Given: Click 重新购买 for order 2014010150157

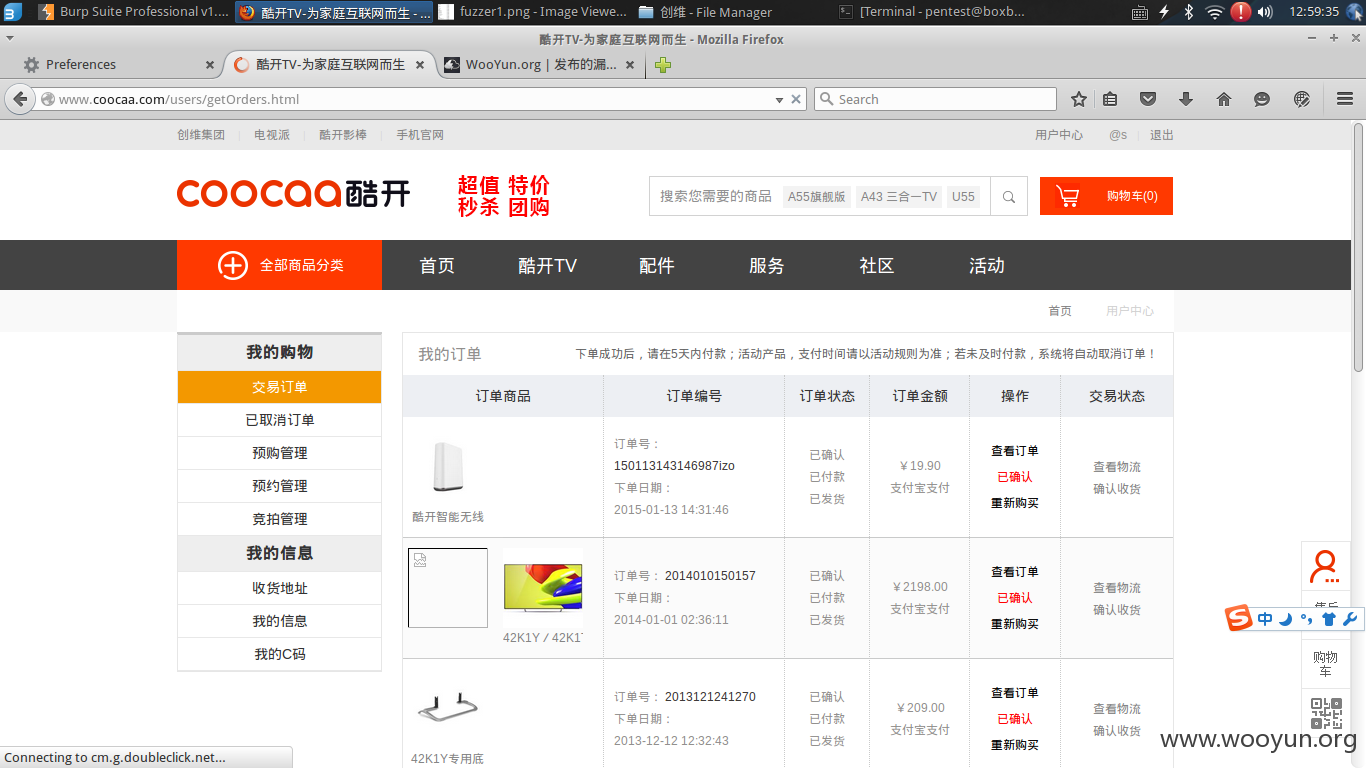Looking at the screenshot, I should coord(1015,624).
